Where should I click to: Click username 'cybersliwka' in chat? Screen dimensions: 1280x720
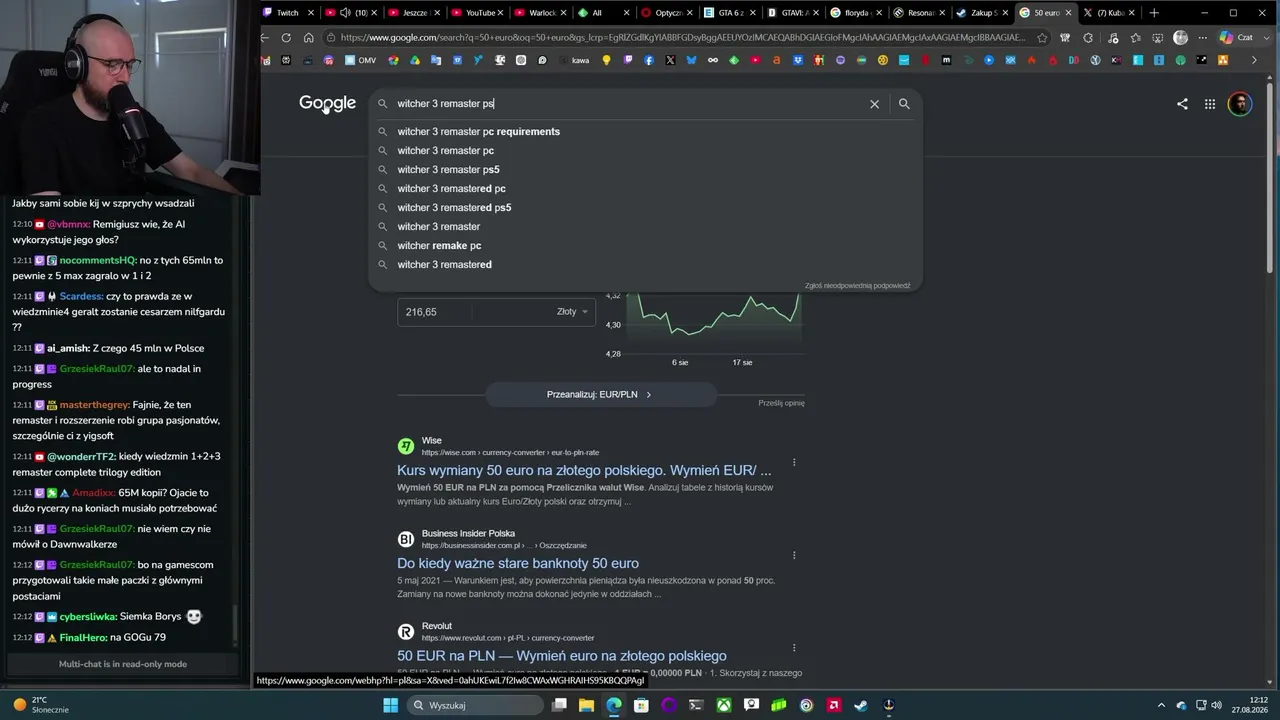pos(88,617)
